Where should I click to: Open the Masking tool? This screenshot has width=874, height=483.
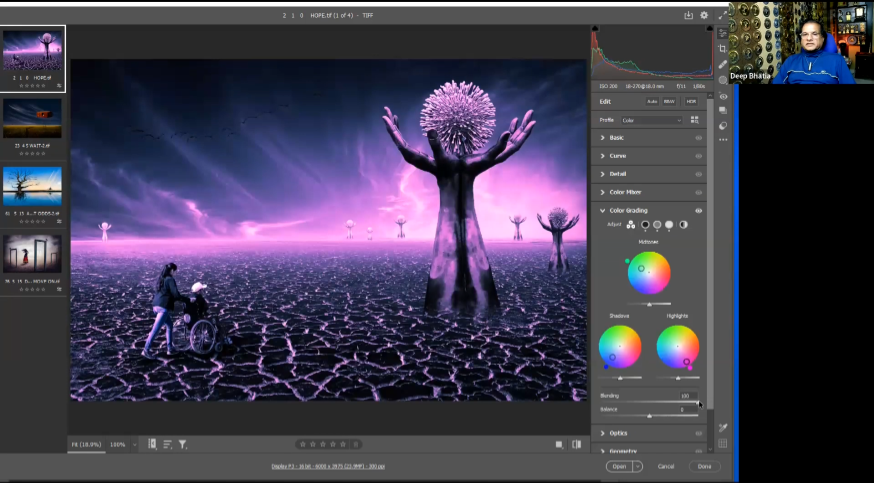722,80
